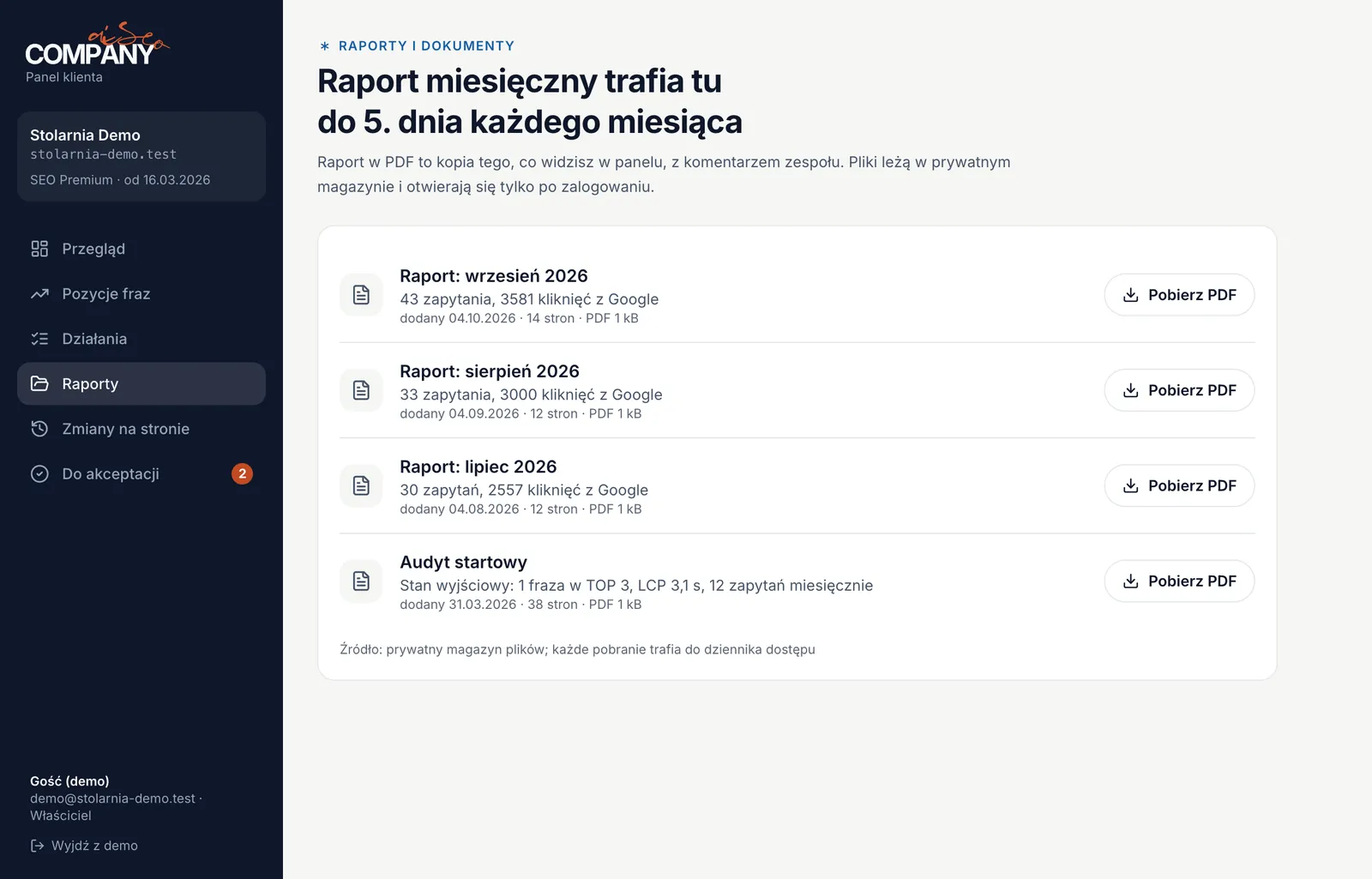This screenshot has width=1372, height=879.
Task: Click the Źródło footnote under the report list
Action: coord(577,649)
